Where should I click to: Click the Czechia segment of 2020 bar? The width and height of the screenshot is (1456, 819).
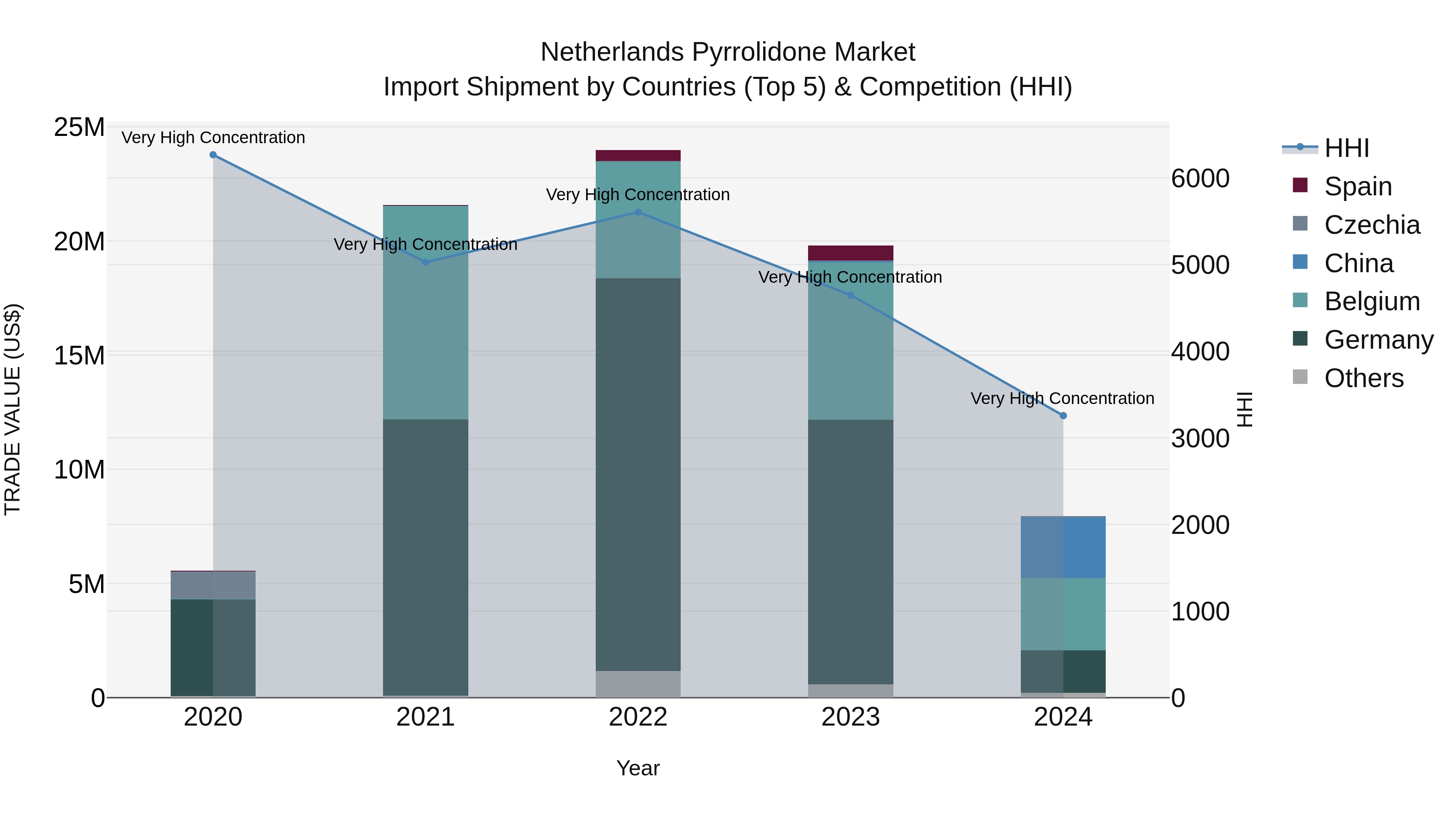(213, 585)
